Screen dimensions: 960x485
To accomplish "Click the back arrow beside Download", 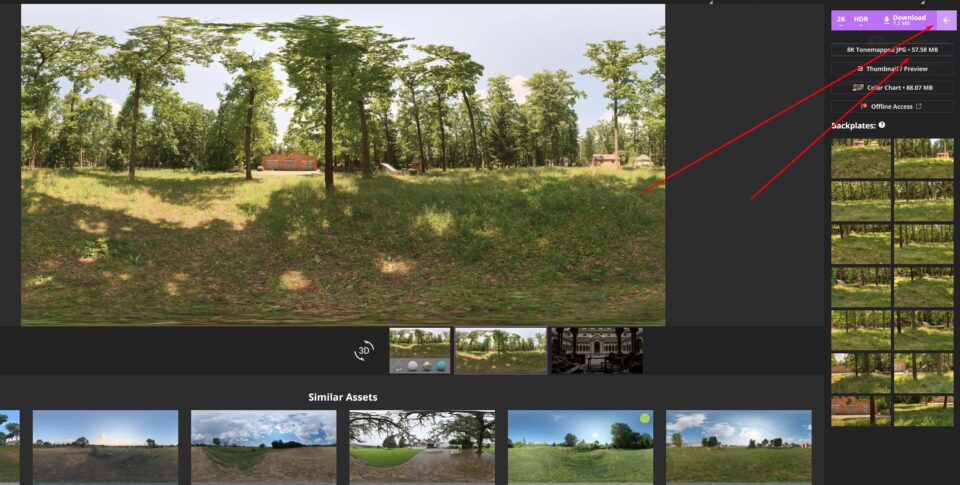I will pyautogui.click(x=946, y=20).
